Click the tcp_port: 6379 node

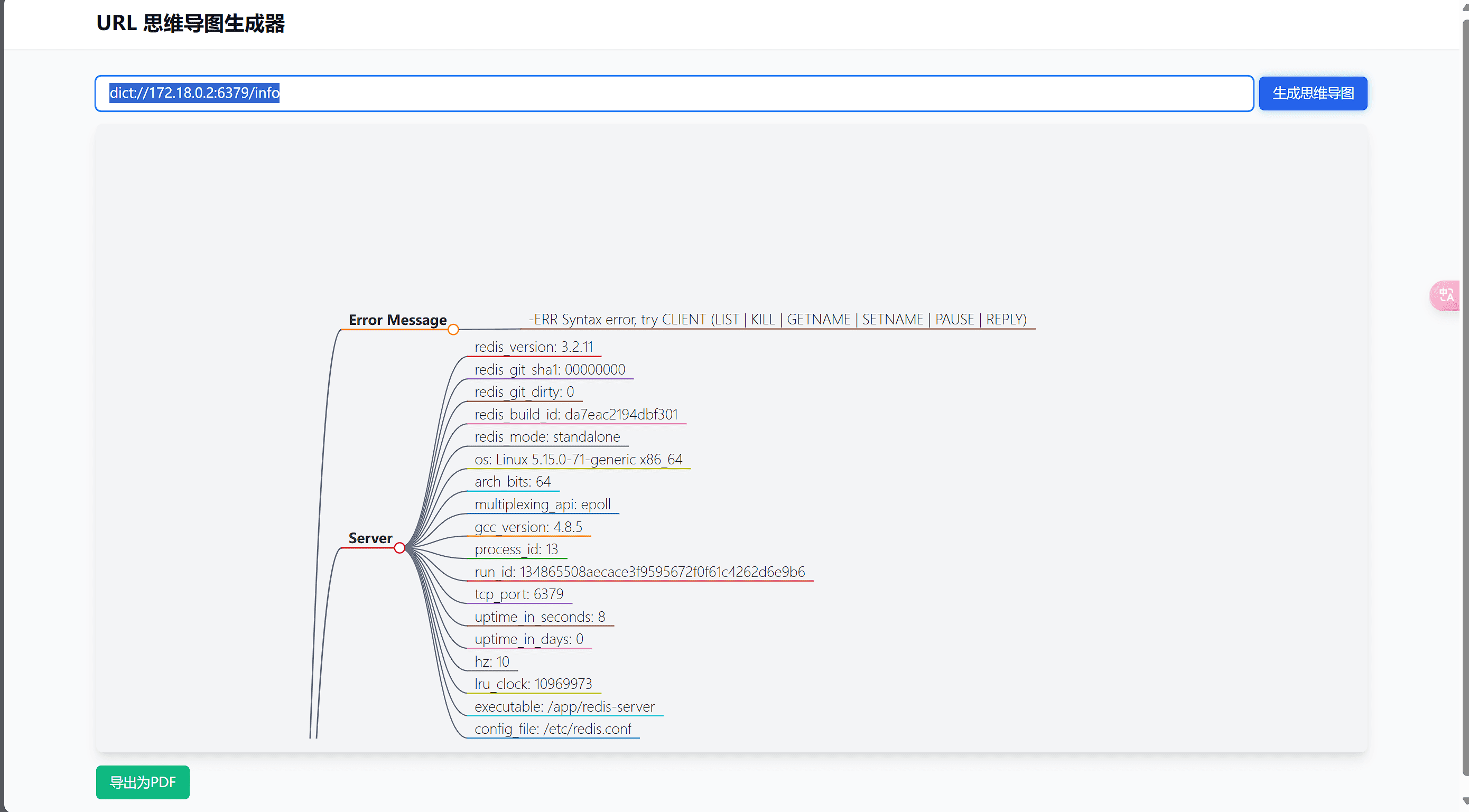(x=519, y=594)
